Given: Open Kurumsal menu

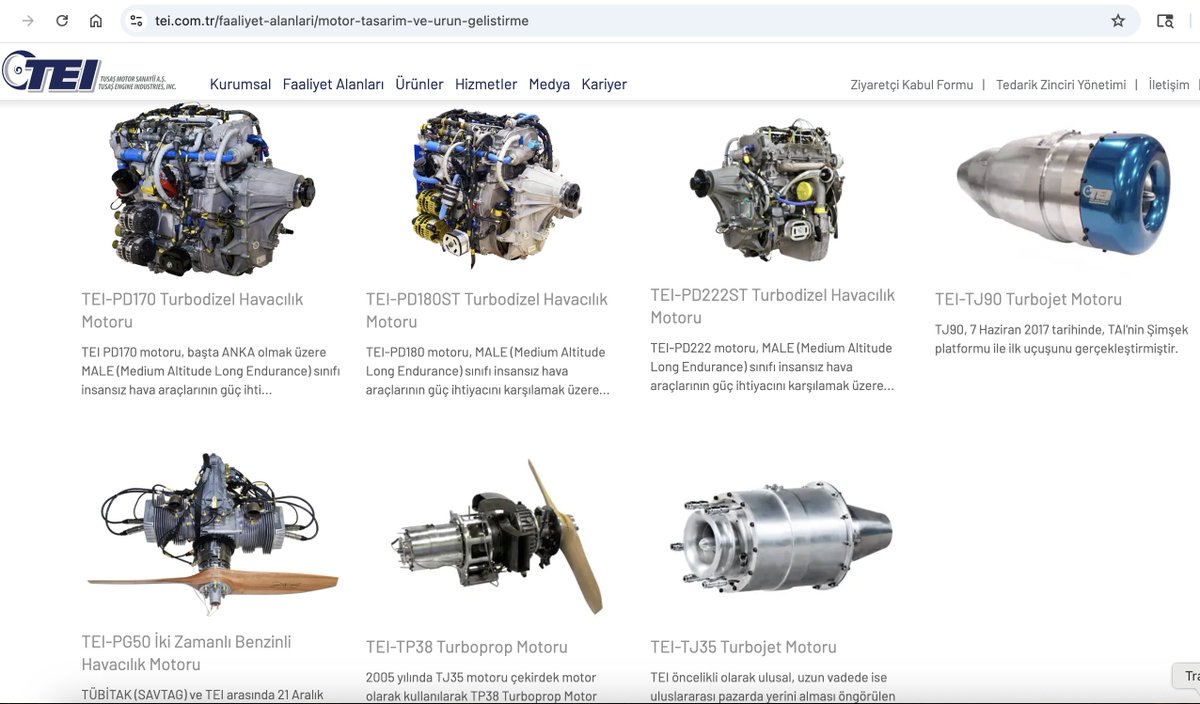Looking at the screenshot, I should (x=240, y=84).
